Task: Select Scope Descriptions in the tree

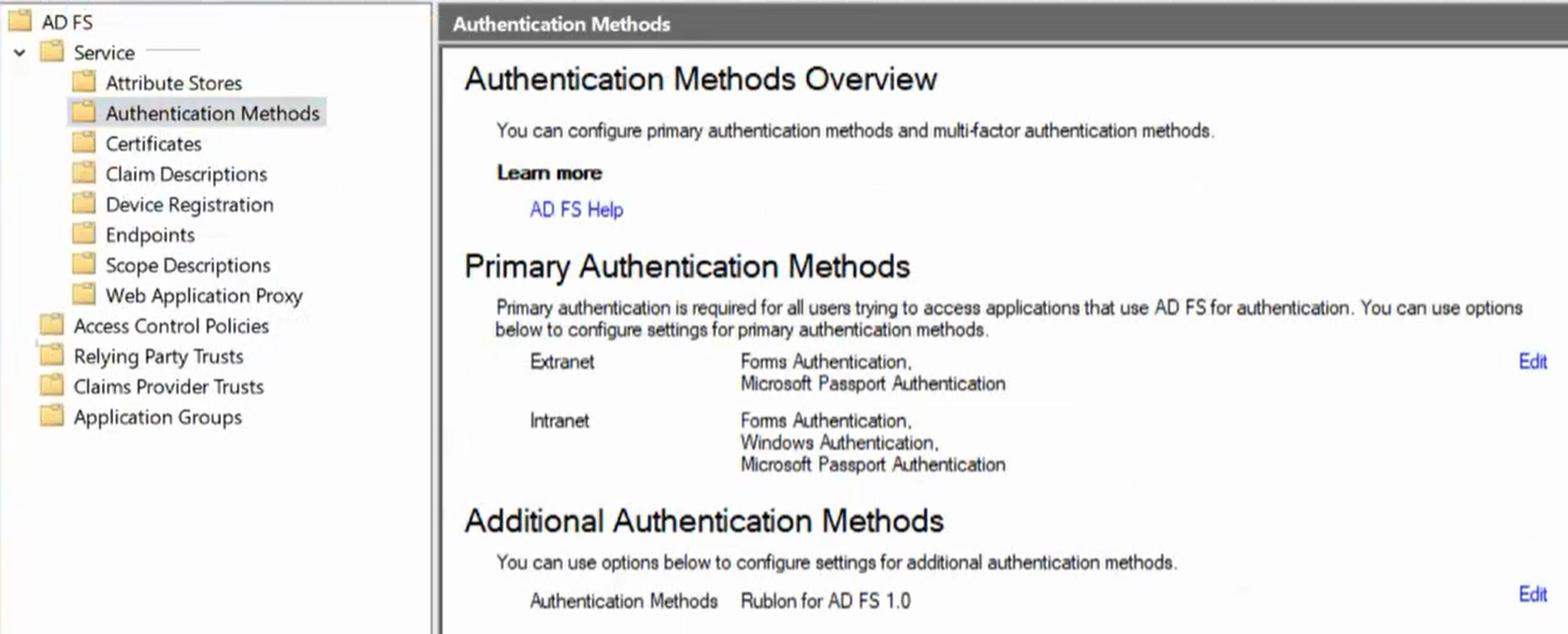Action: pyautogui.click(x=188, y=266)
